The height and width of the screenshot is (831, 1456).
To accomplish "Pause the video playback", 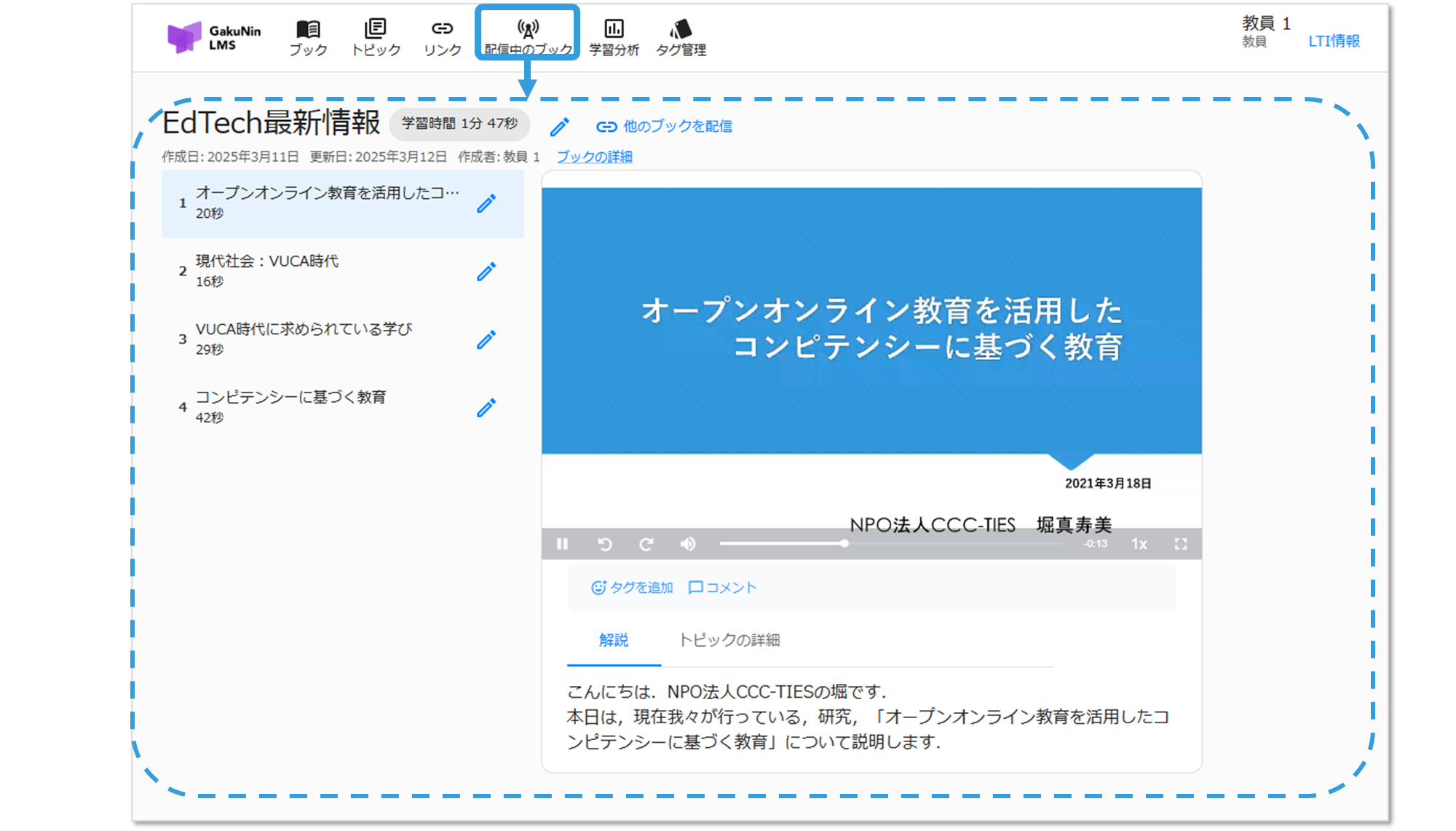I will [x=562, y=544].
